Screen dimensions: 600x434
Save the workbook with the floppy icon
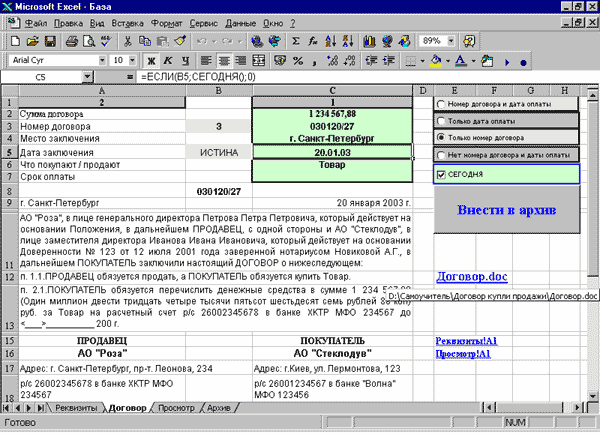click(x=50, y=41)
